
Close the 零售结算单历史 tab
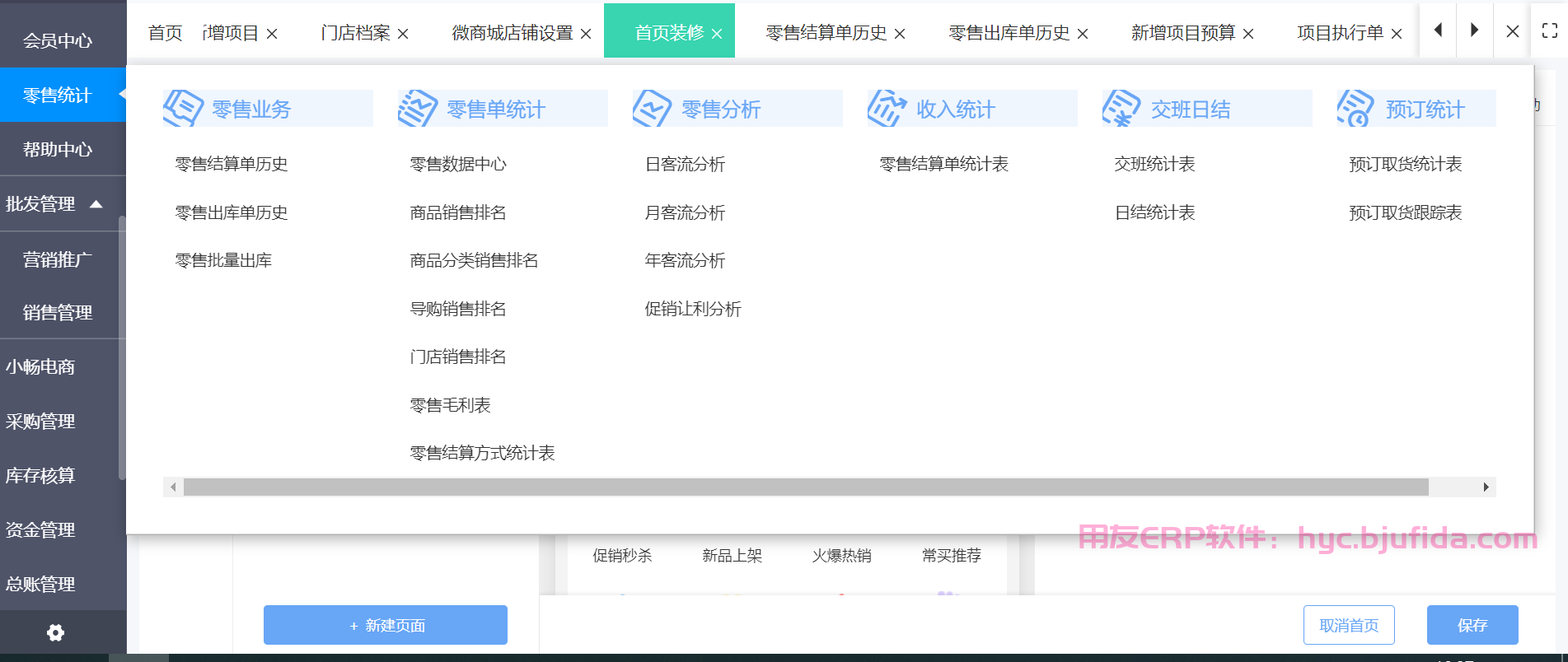tap(900, 34)
